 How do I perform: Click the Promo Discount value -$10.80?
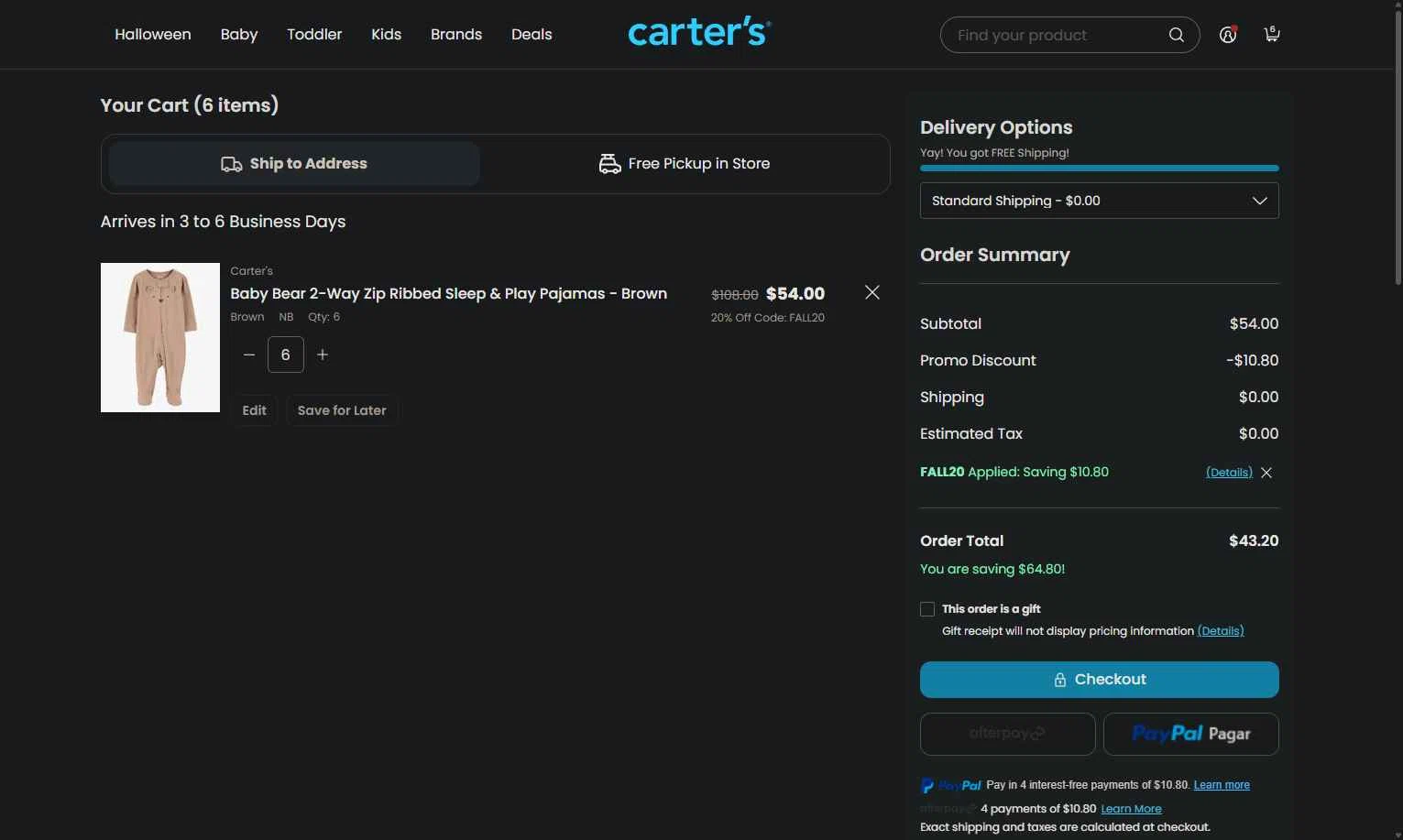click(x=1252, y=361)
